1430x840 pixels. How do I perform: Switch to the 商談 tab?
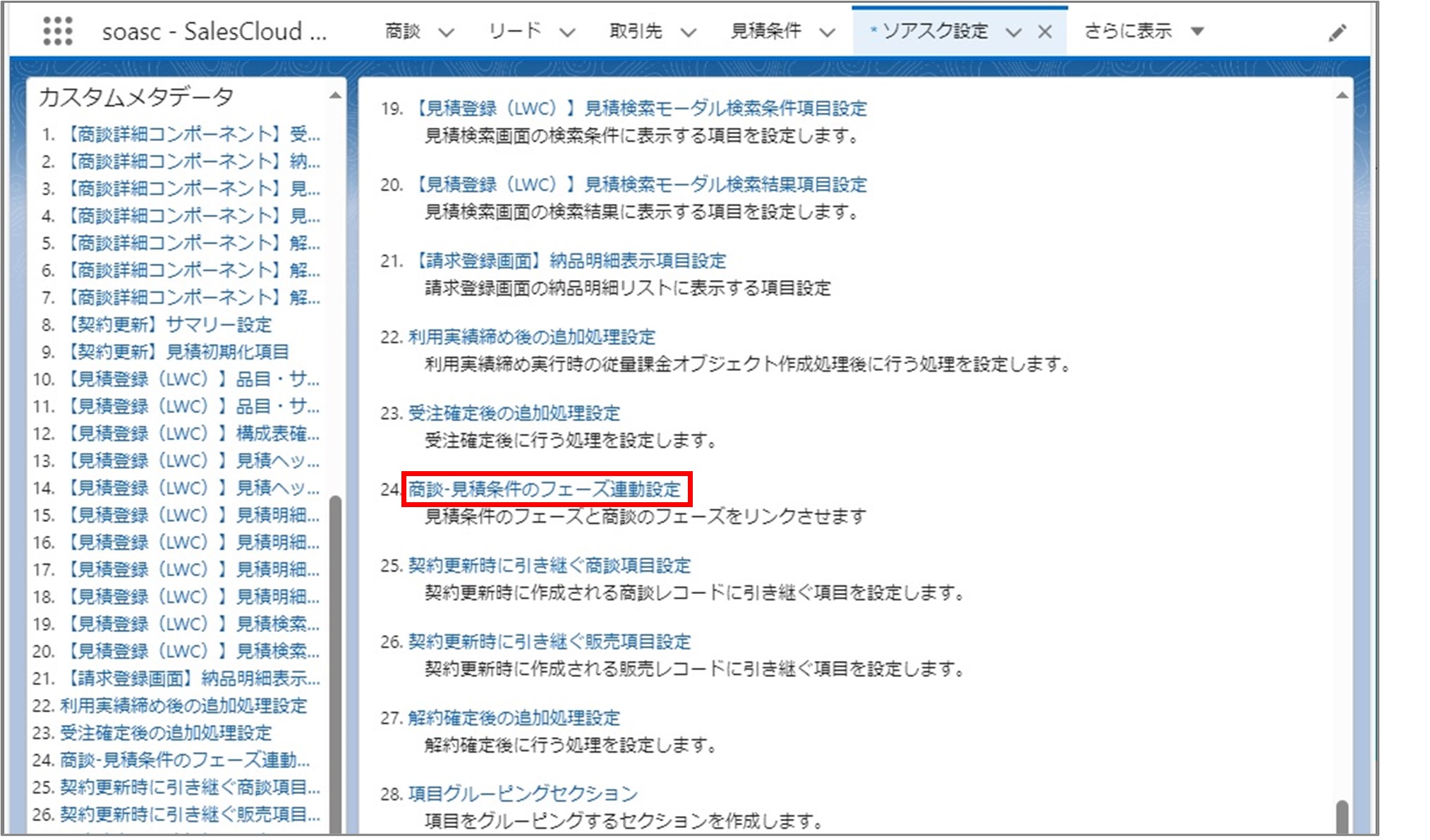point(403,31)
